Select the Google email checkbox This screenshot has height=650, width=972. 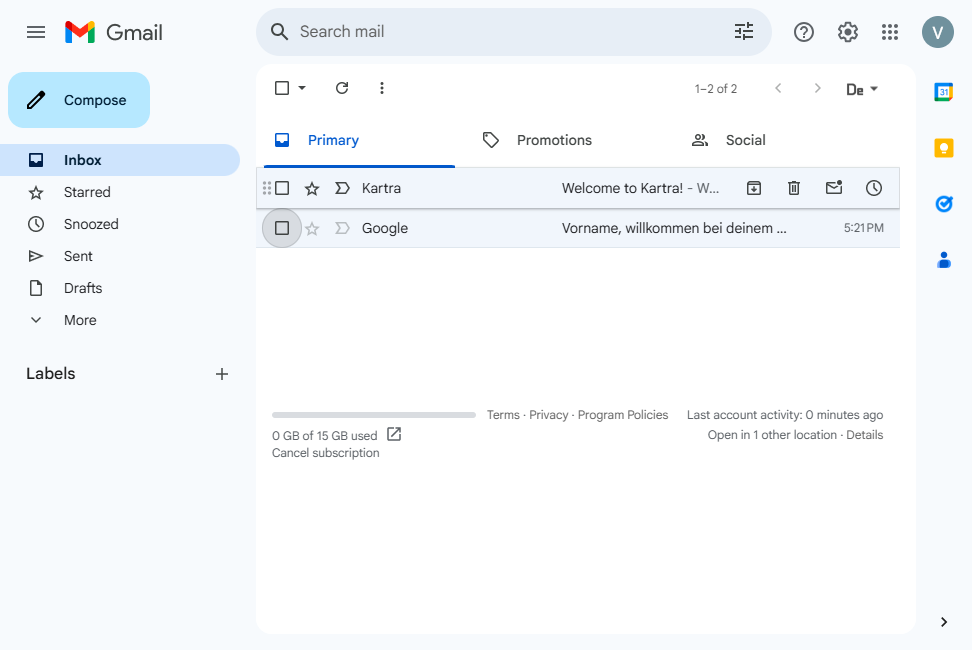coord(282,228)
